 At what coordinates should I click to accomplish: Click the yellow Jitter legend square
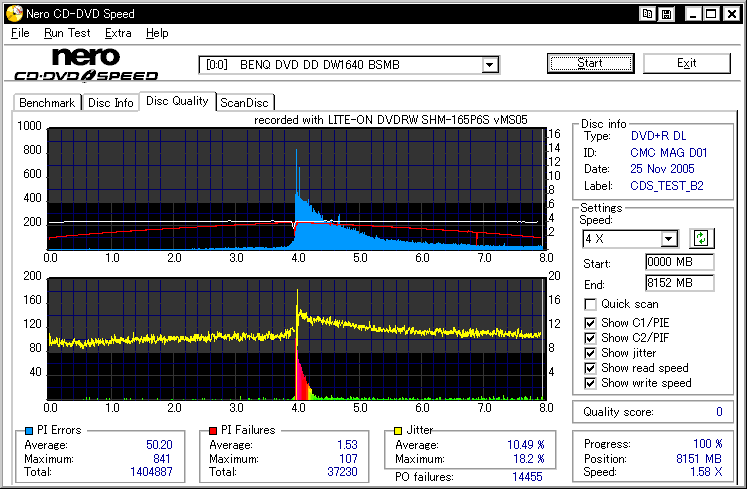(399, 431)
